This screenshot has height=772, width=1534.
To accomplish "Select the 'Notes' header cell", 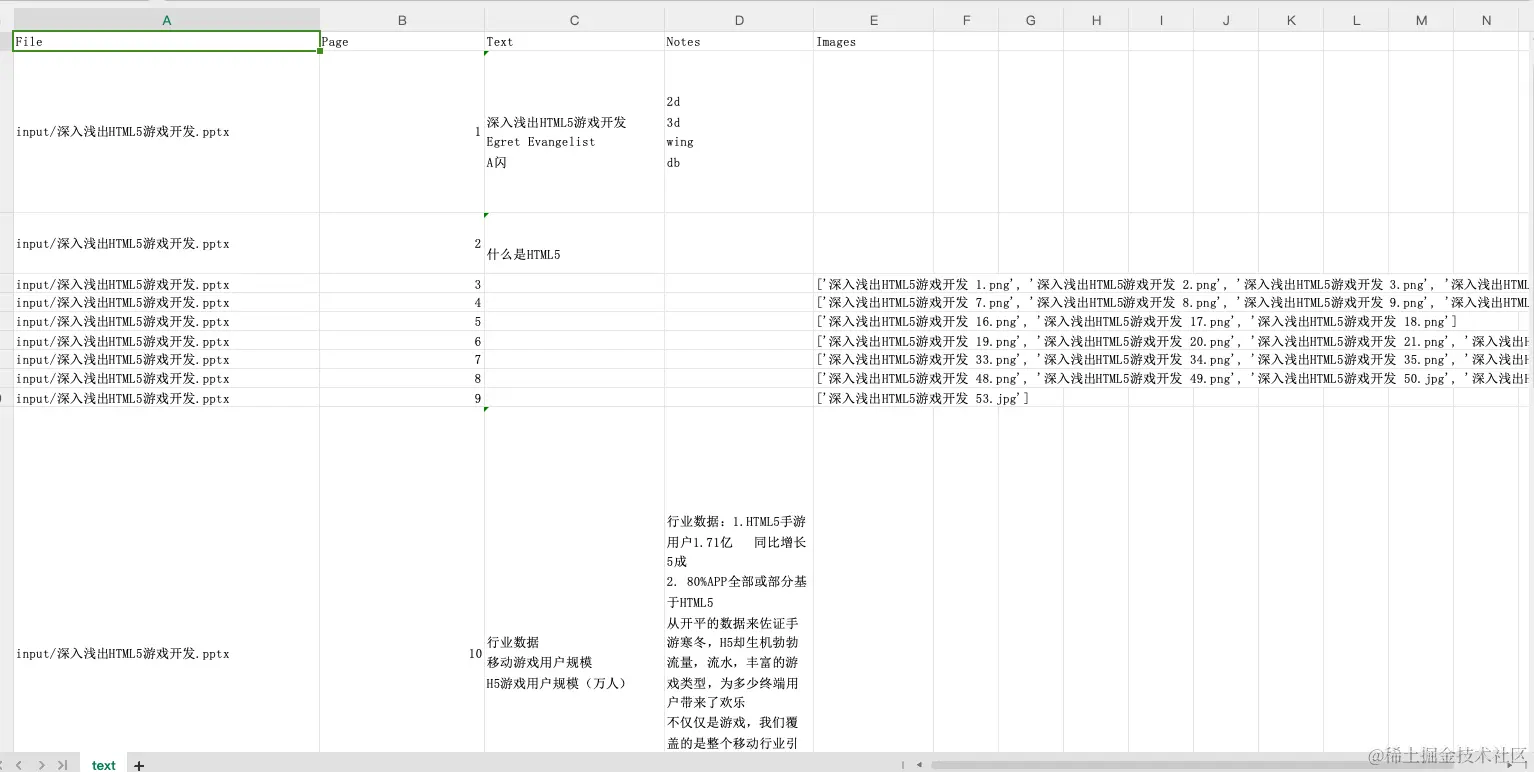I will tap(739, 41).
